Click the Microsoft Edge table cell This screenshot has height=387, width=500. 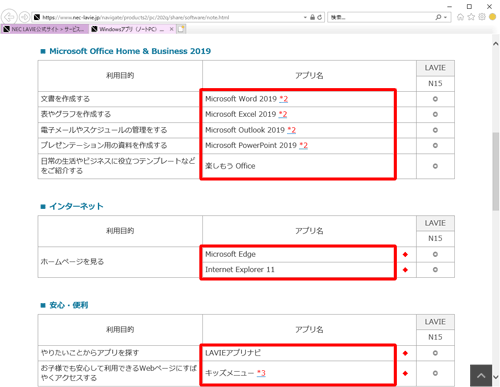(298, 254)
